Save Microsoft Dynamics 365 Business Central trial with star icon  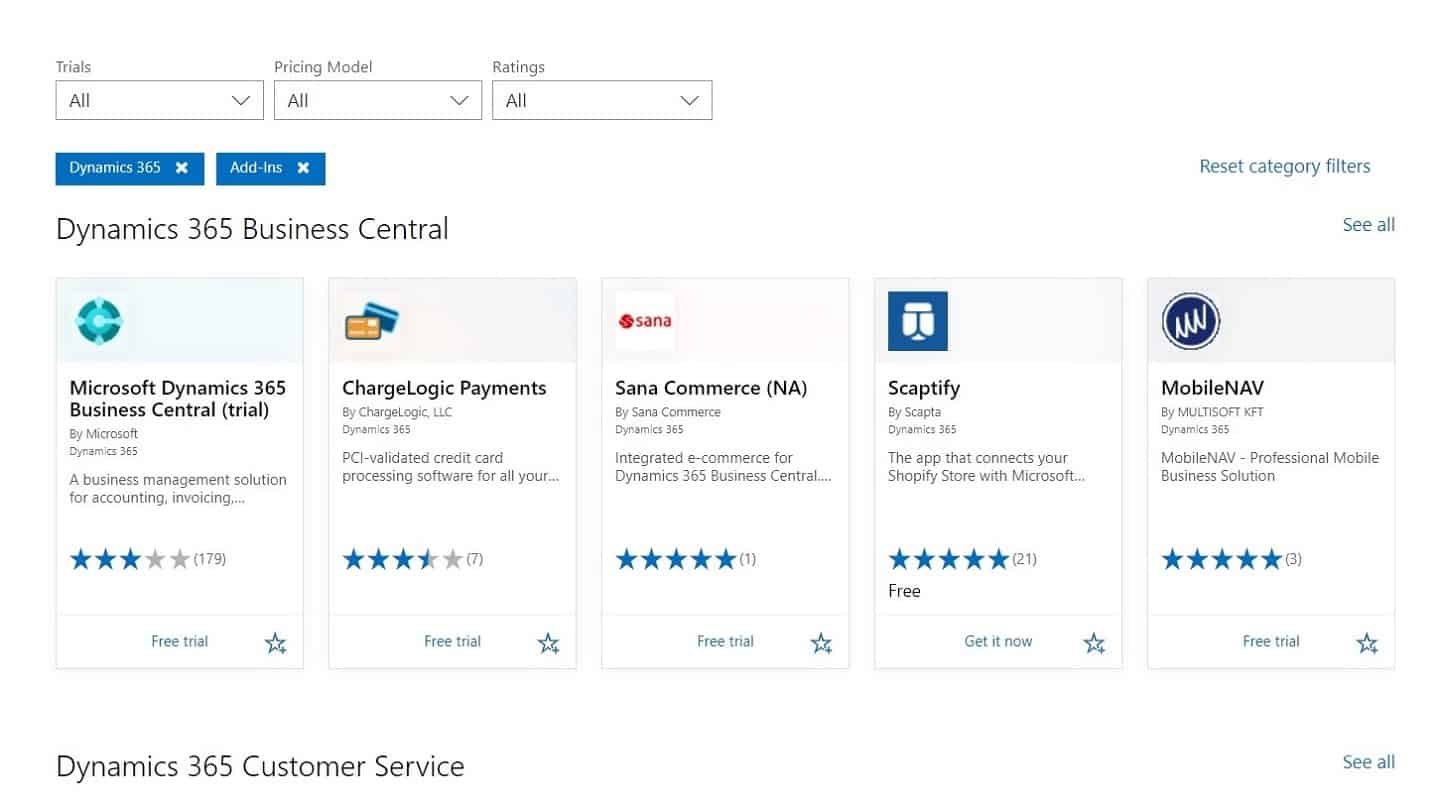click(x=275, y=643)
